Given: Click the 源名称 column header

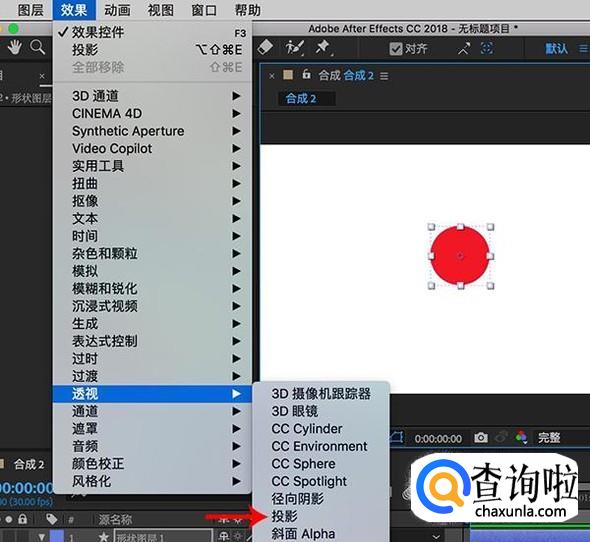Looking at the screenshot, I should point(115,520).
